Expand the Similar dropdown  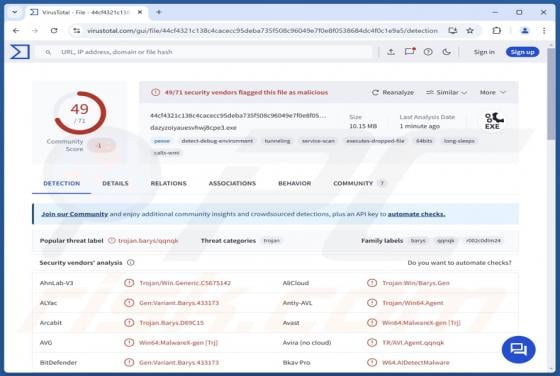(x=446, y=92)
